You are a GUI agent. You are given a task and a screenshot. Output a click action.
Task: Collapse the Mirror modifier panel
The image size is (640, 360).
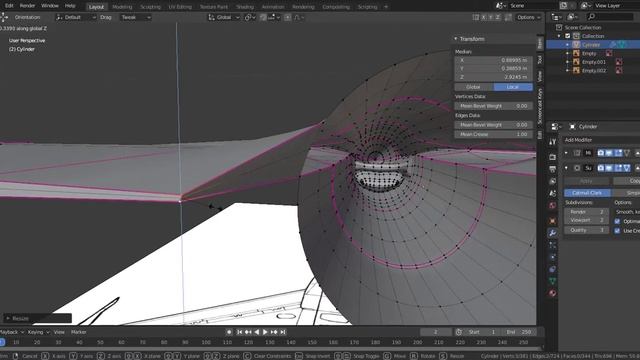point(566,153)
